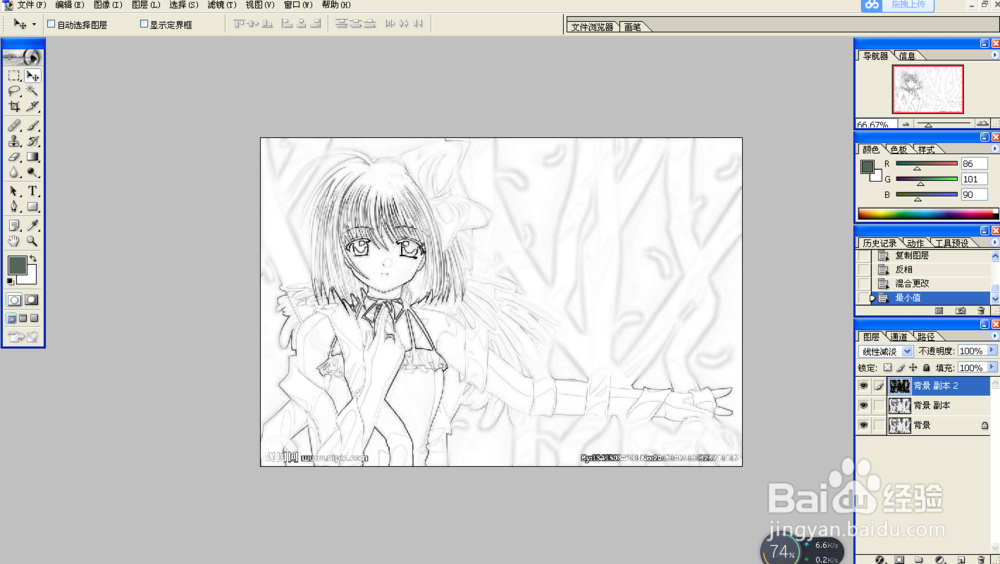The height and width of the screenshot is (564, 1000).
Task: Create new snapshot in History panel
Action: tap(960, 311)
